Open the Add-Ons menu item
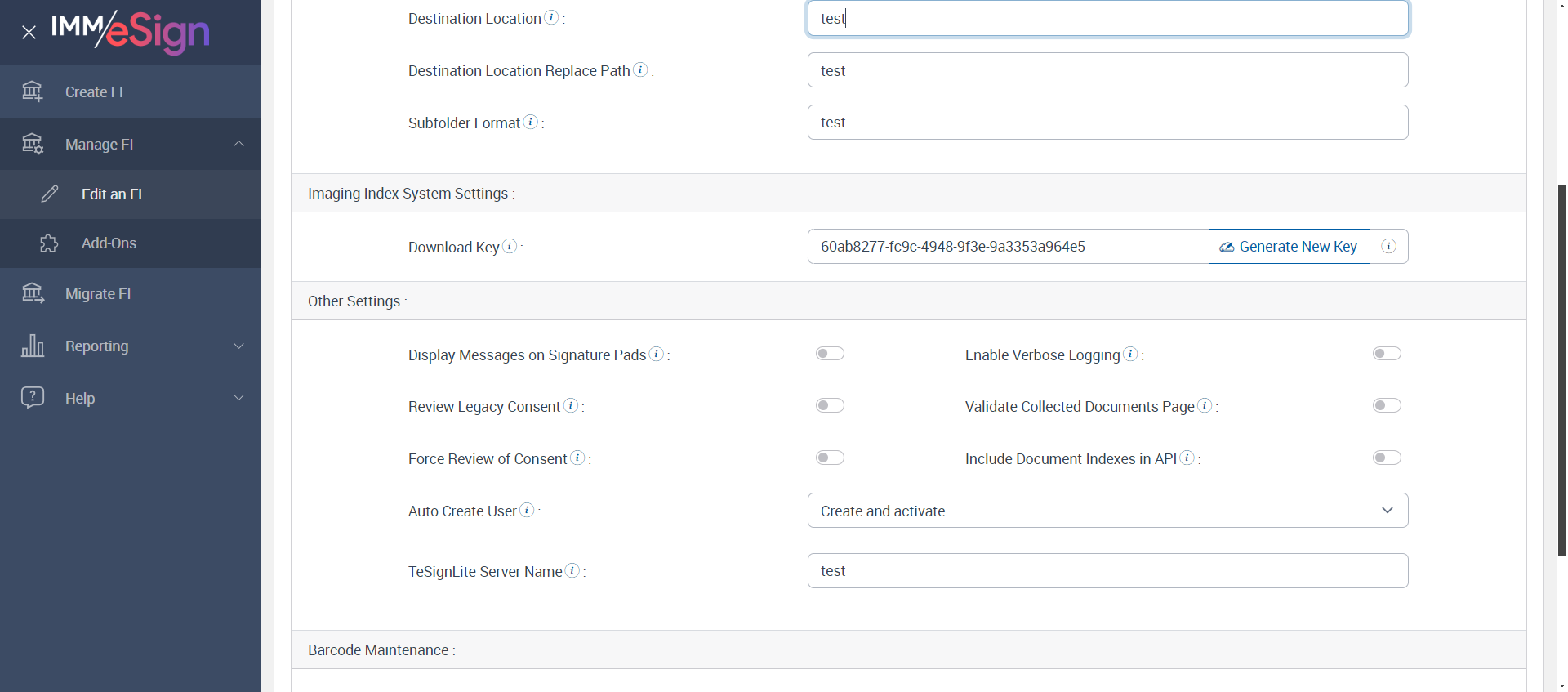 [109, 243]
